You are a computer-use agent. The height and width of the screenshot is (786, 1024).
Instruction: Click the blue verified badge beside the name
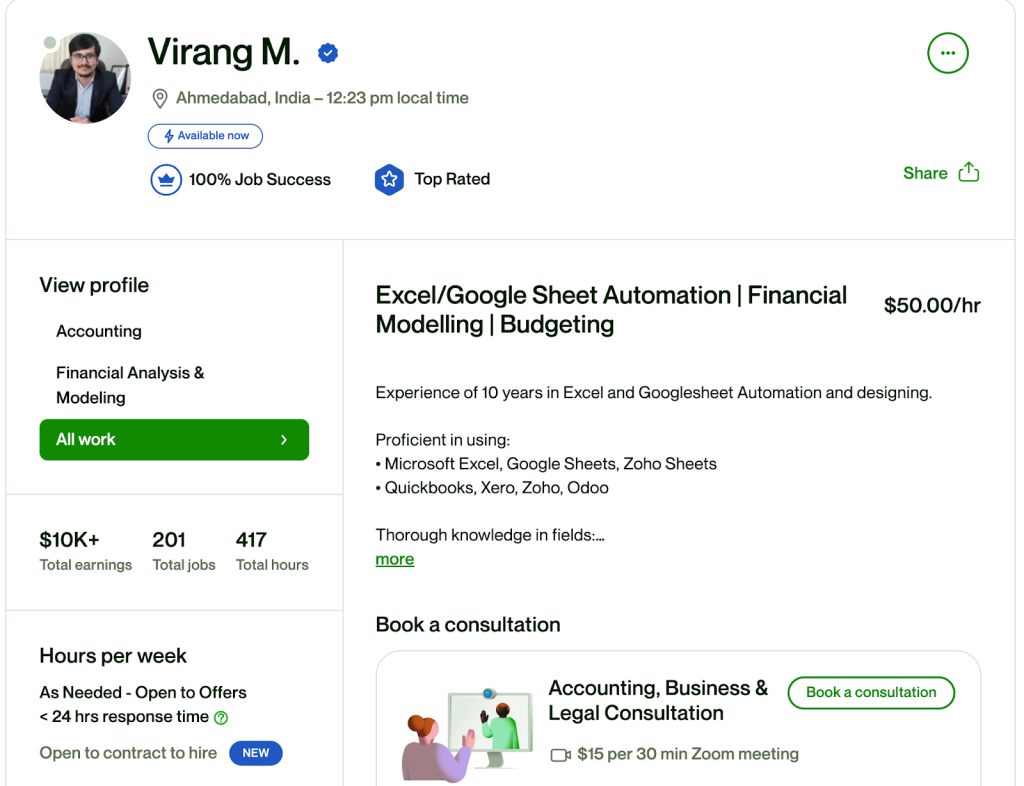328,53
